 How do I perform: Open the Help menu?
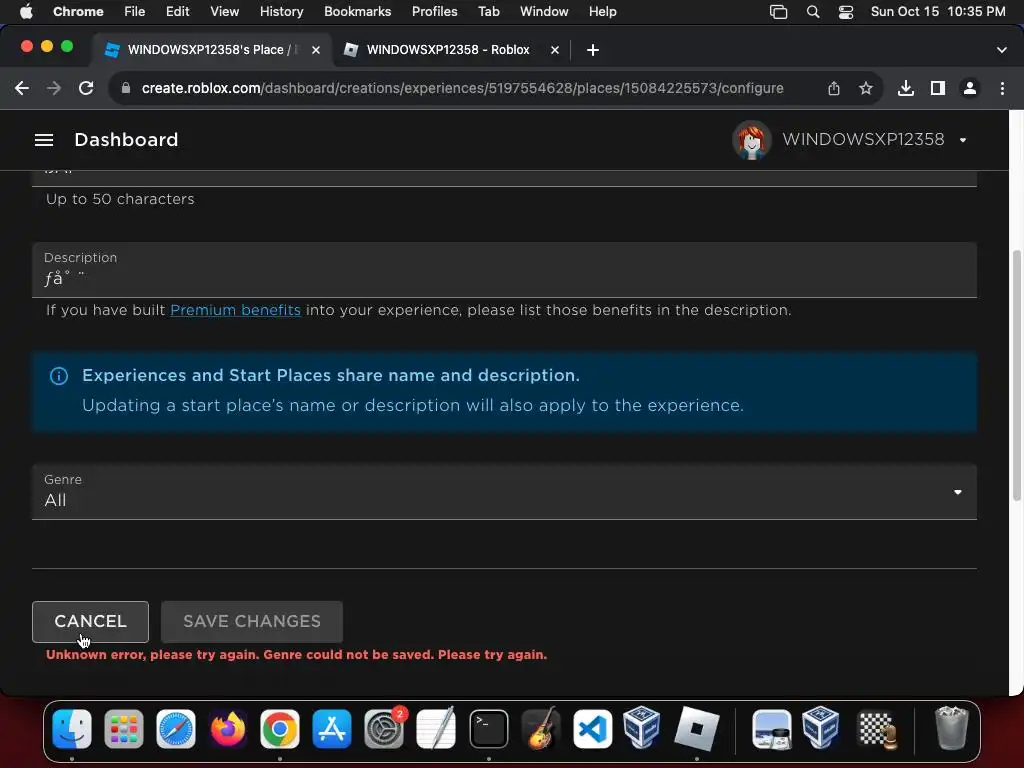pos(602,12)
